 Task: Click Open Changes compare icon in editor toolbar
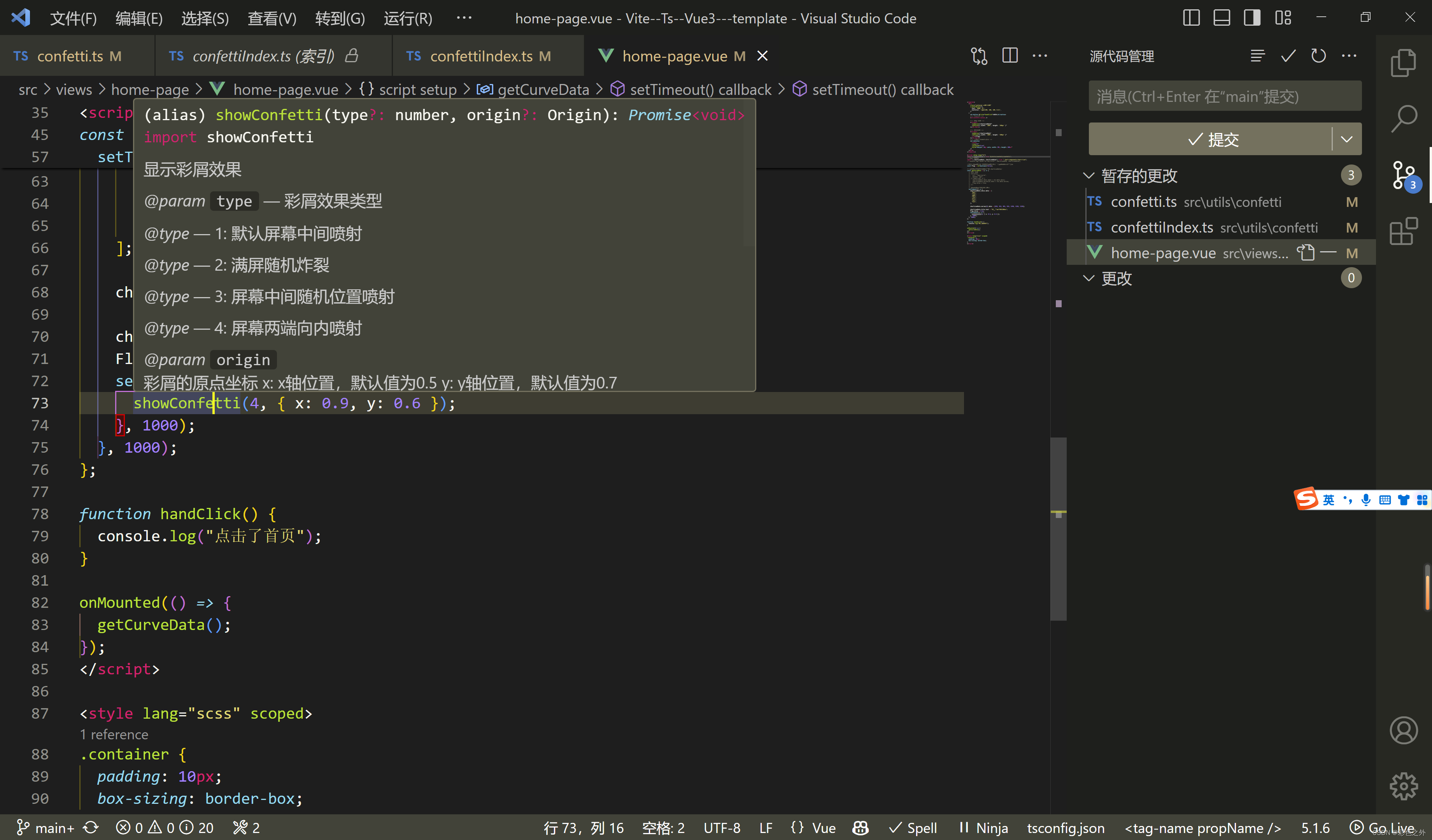coord(979,56)
